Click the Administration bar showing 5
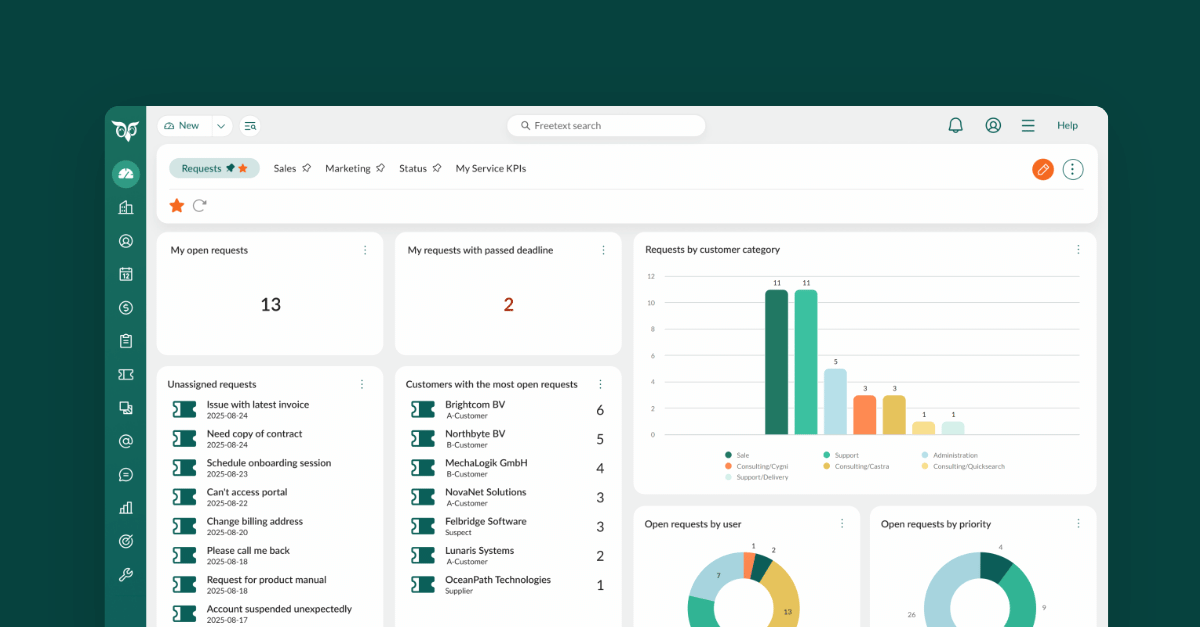1200x627 pixels. 835,401
